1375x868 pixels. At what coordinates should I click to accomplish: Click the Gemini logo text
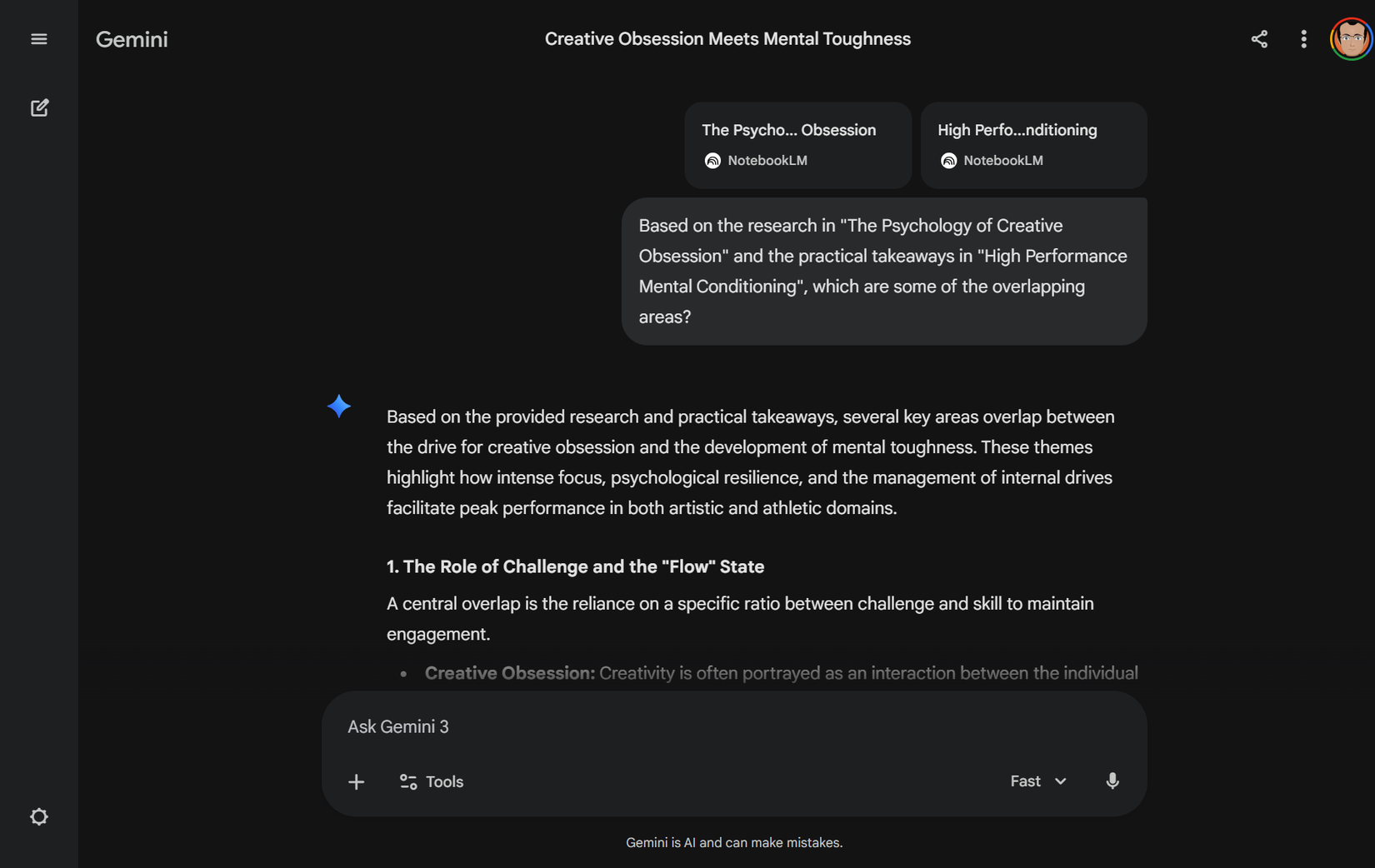[x=132, y=39]
